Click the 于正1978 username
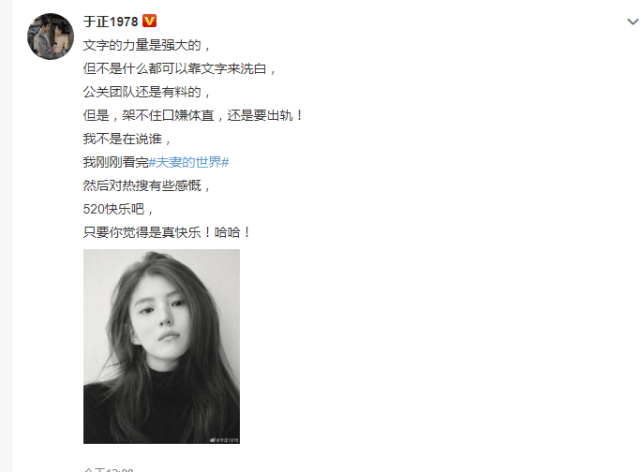The image size is (641, 472). 111,21
